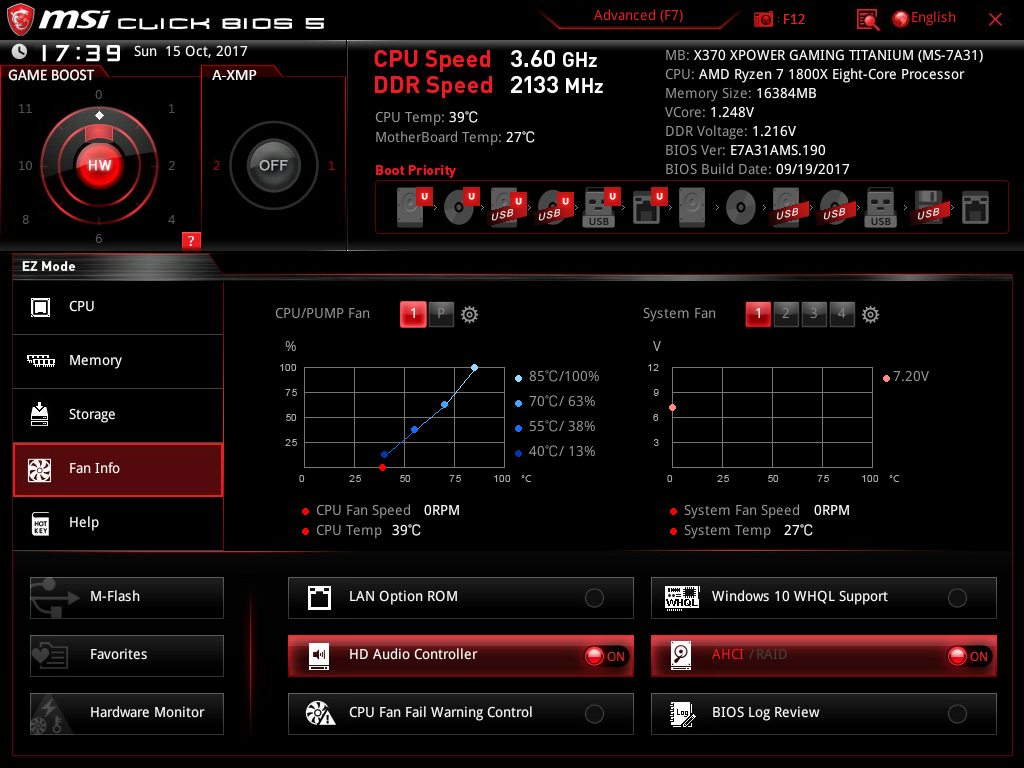Select System Fan 3

(x=814, y=314)
